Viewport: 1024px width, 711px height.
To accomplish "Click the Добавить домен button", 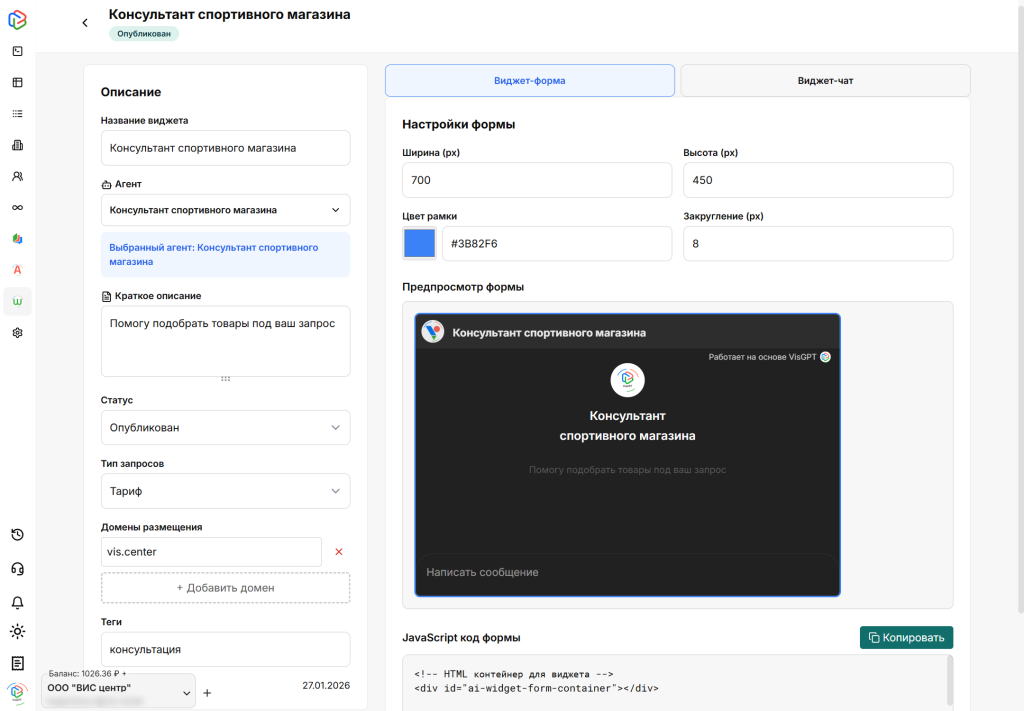I will coord(225,588).
